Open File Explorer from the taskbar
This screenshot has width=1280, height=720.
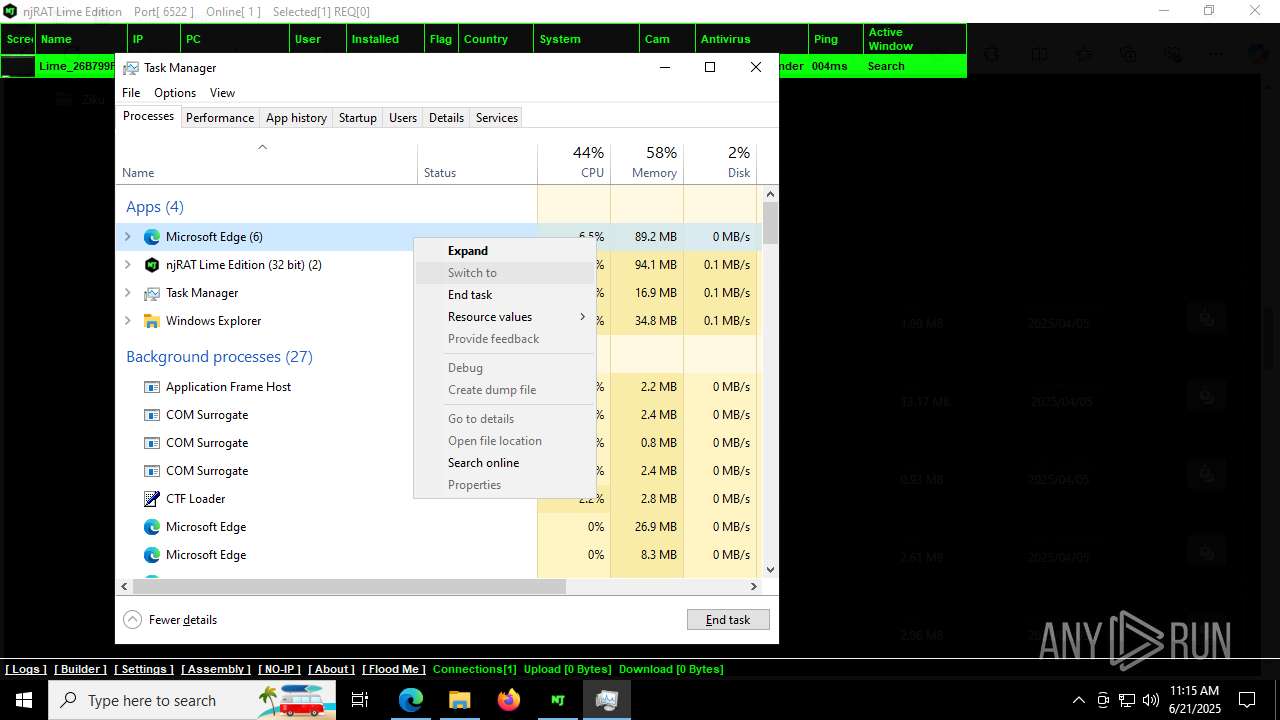pos(459,700)
